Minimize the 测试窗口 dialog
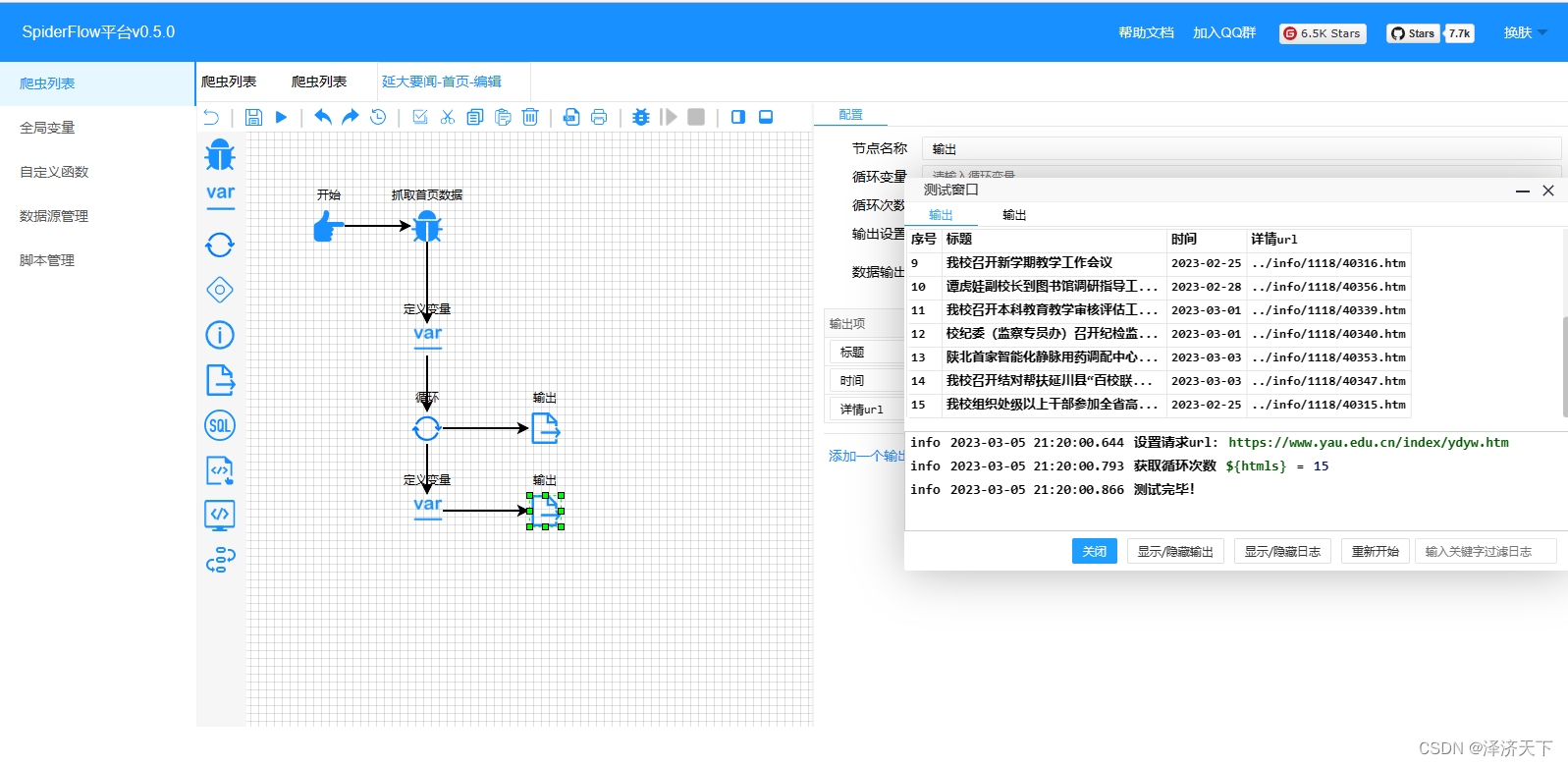Screen dimensions: 1568x766 point(1522,191)
